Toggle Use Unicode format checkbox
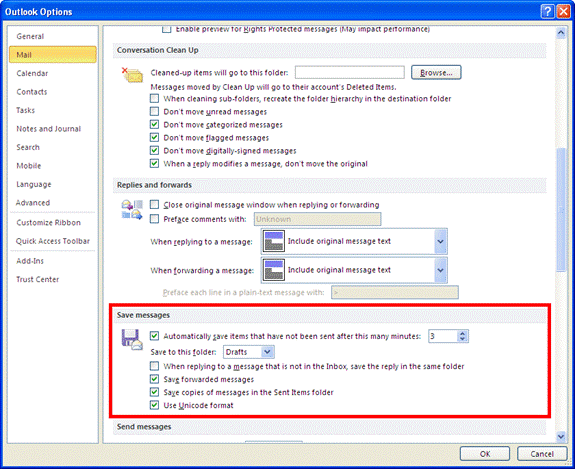575x469 pixels. pyautogui.click(x=154, y=405)
